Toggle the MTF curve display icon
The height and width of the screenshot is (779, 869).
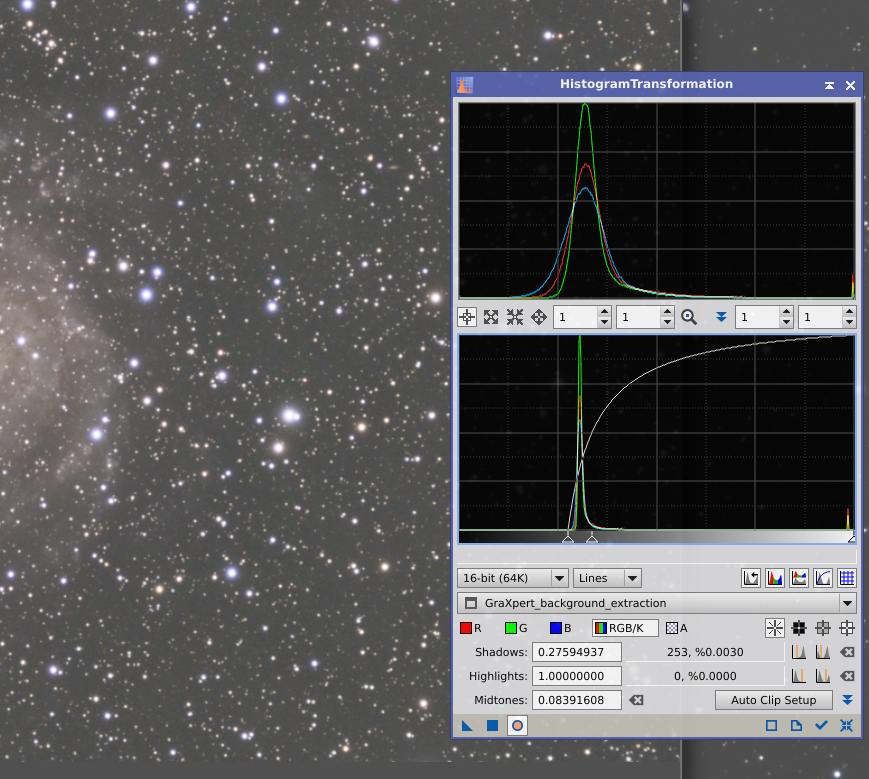(x=823, y=578)
